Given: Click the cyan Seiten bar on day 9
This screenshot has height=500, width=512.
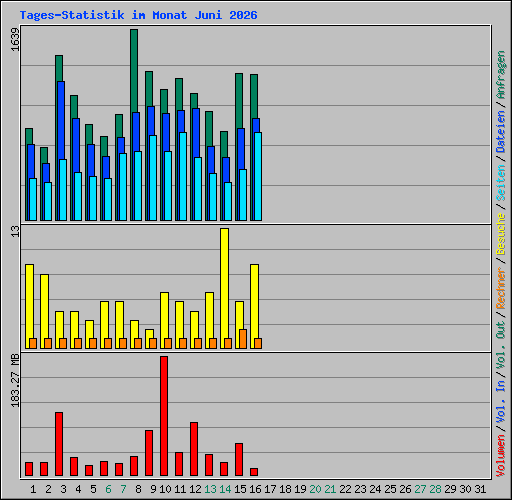Looking at the screenshot, I should 153,178.
